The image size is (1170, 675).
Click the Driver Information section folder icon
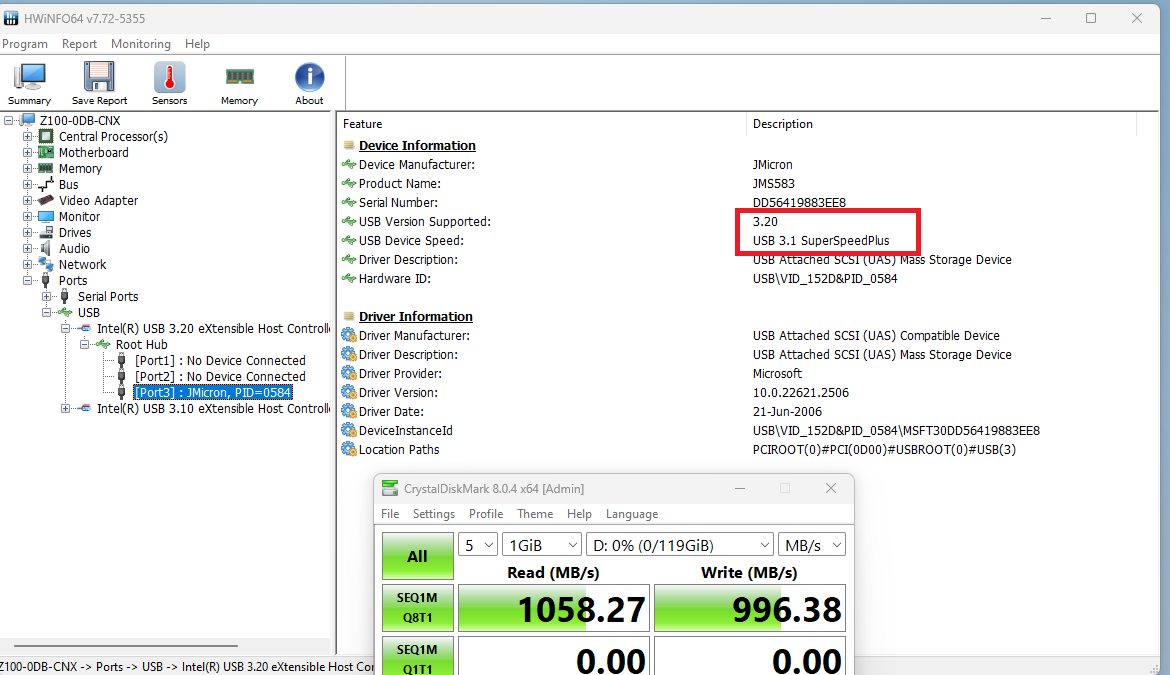coord(348,316)
